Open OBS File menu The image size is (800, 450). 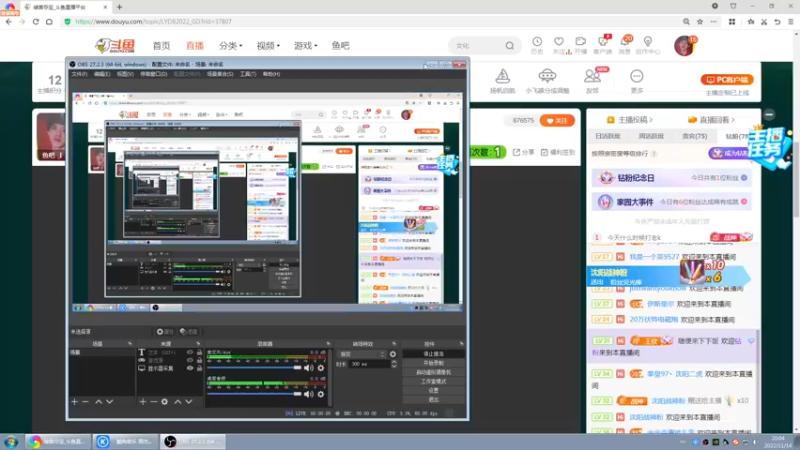(x=79, y=74)
